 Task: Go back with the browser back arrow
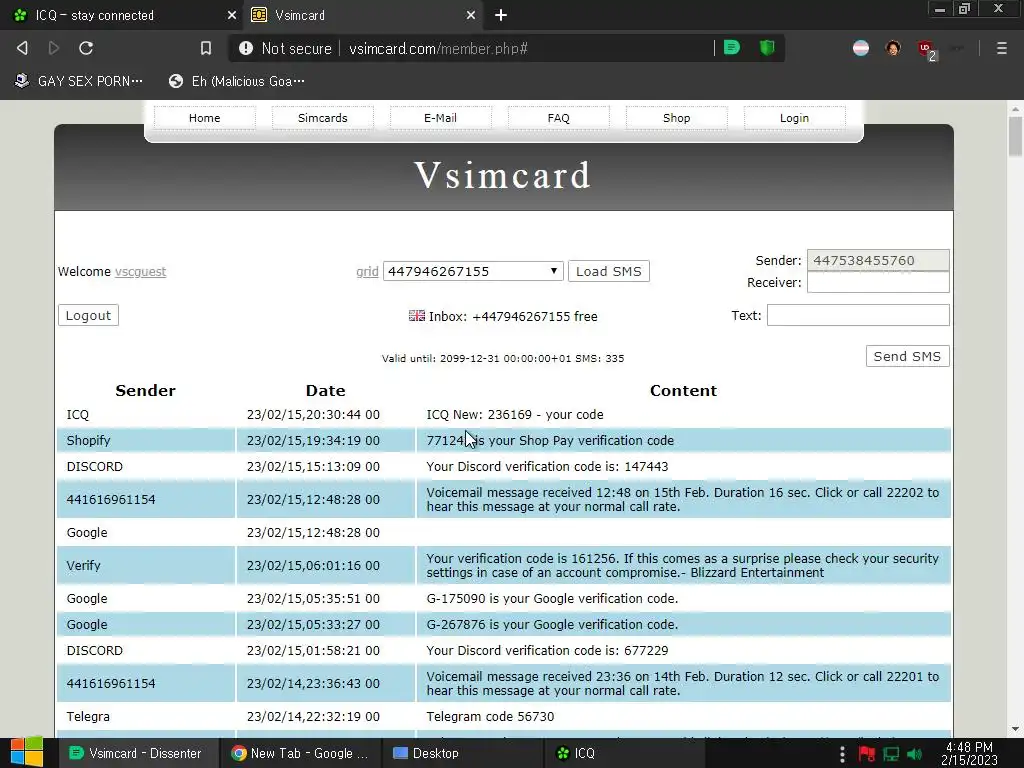click(22, 48)
